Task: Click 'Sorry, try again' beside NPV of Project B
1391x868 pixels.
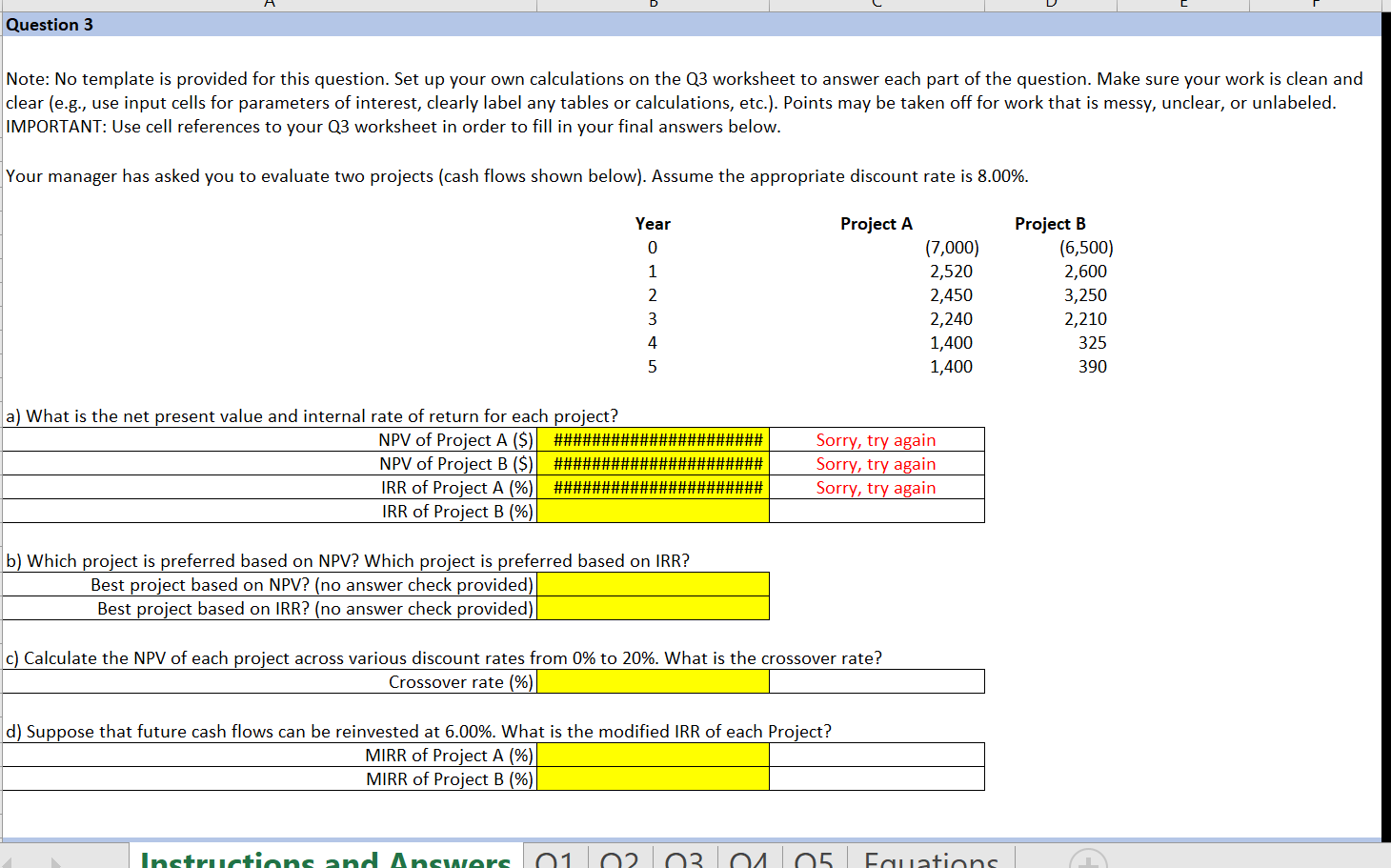Action: tap(876, 464)
